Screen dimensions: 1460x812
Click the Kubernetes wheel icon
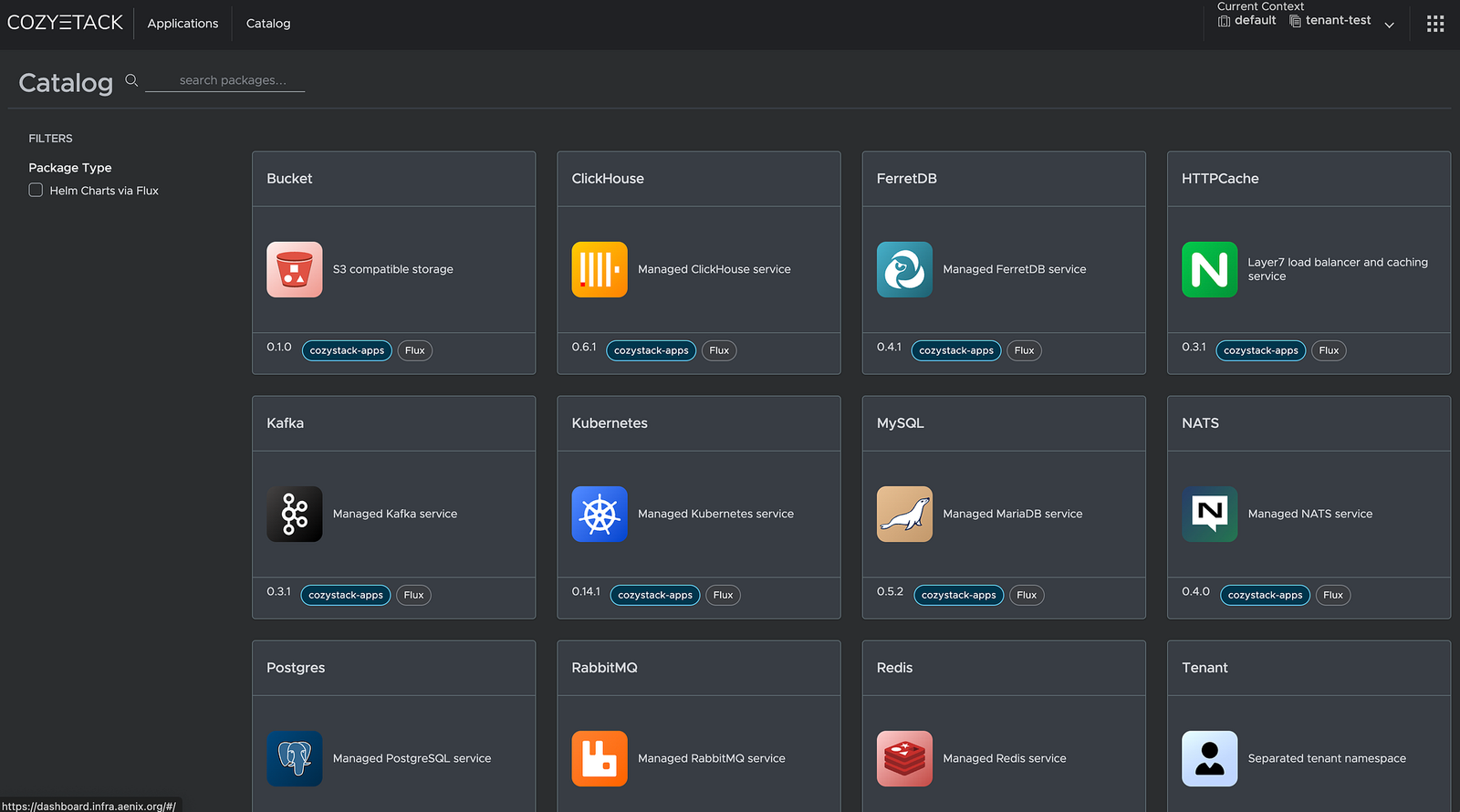coord(600,514)
